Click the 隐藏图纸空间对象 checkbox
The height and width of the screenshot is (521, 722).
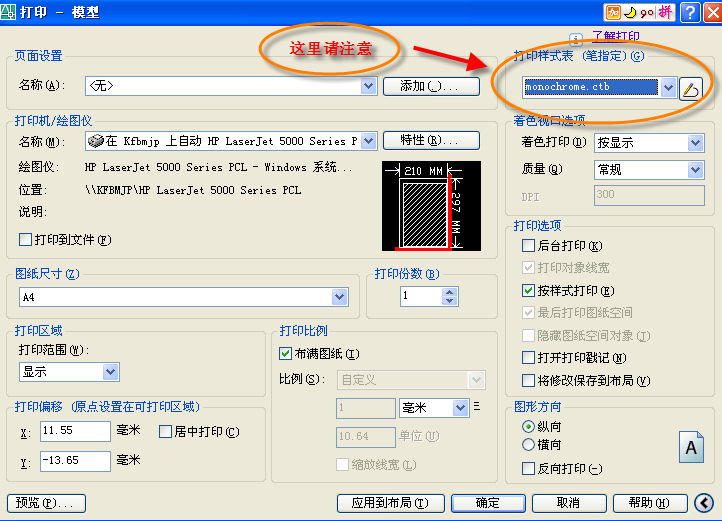point(529,335)
